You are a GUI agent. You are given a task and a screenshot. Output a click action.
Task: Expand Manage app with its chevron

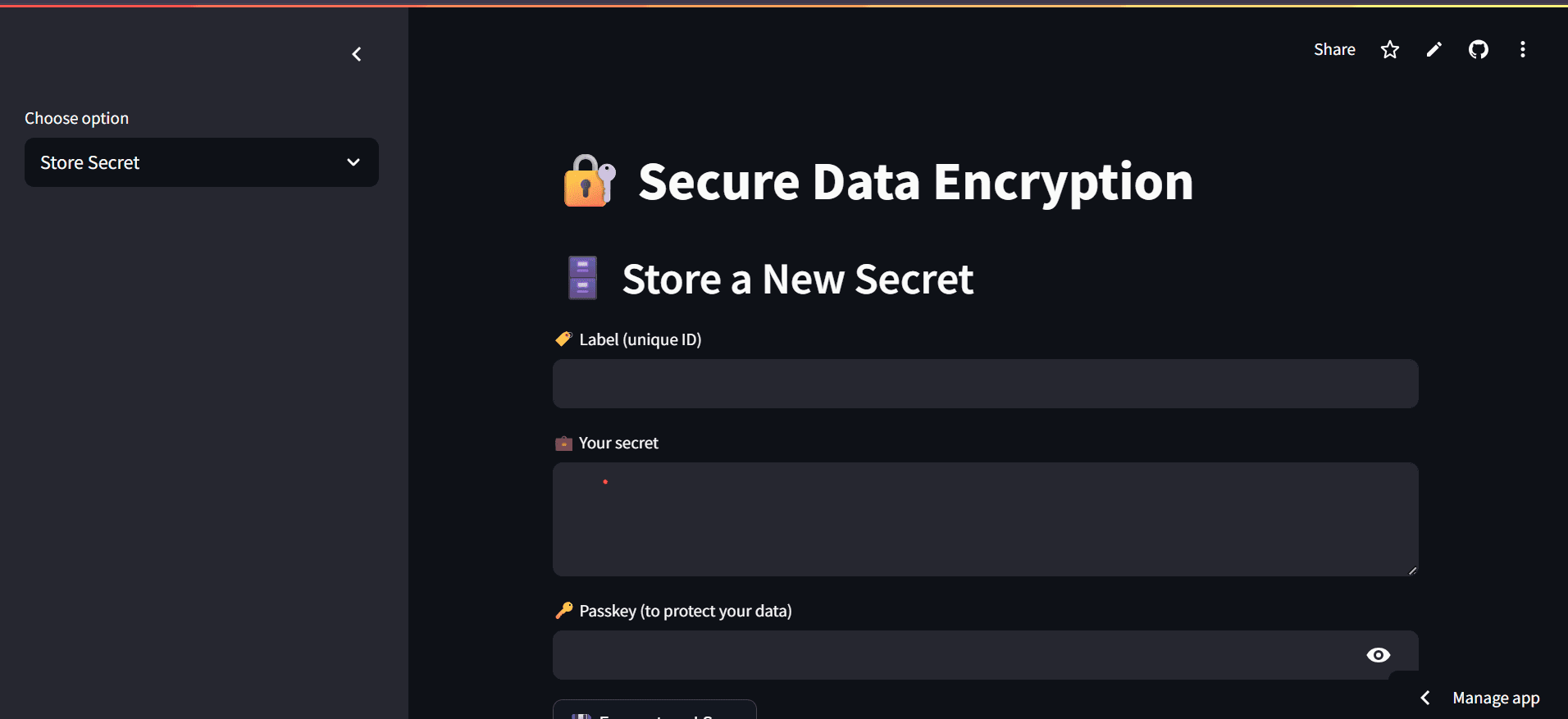(x=1425, y=697)
